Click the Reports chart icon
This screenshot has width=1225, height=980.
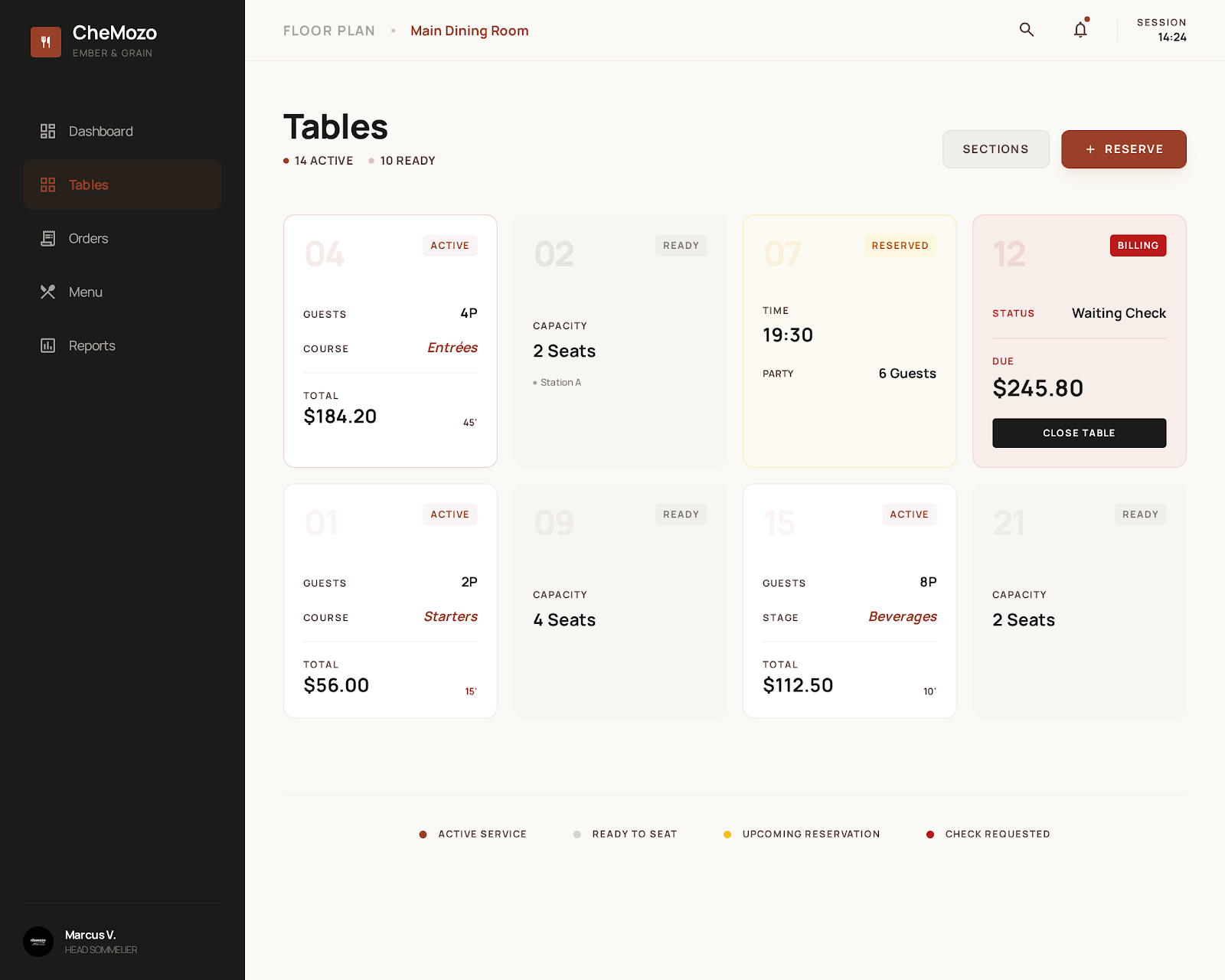pos(47,345)
